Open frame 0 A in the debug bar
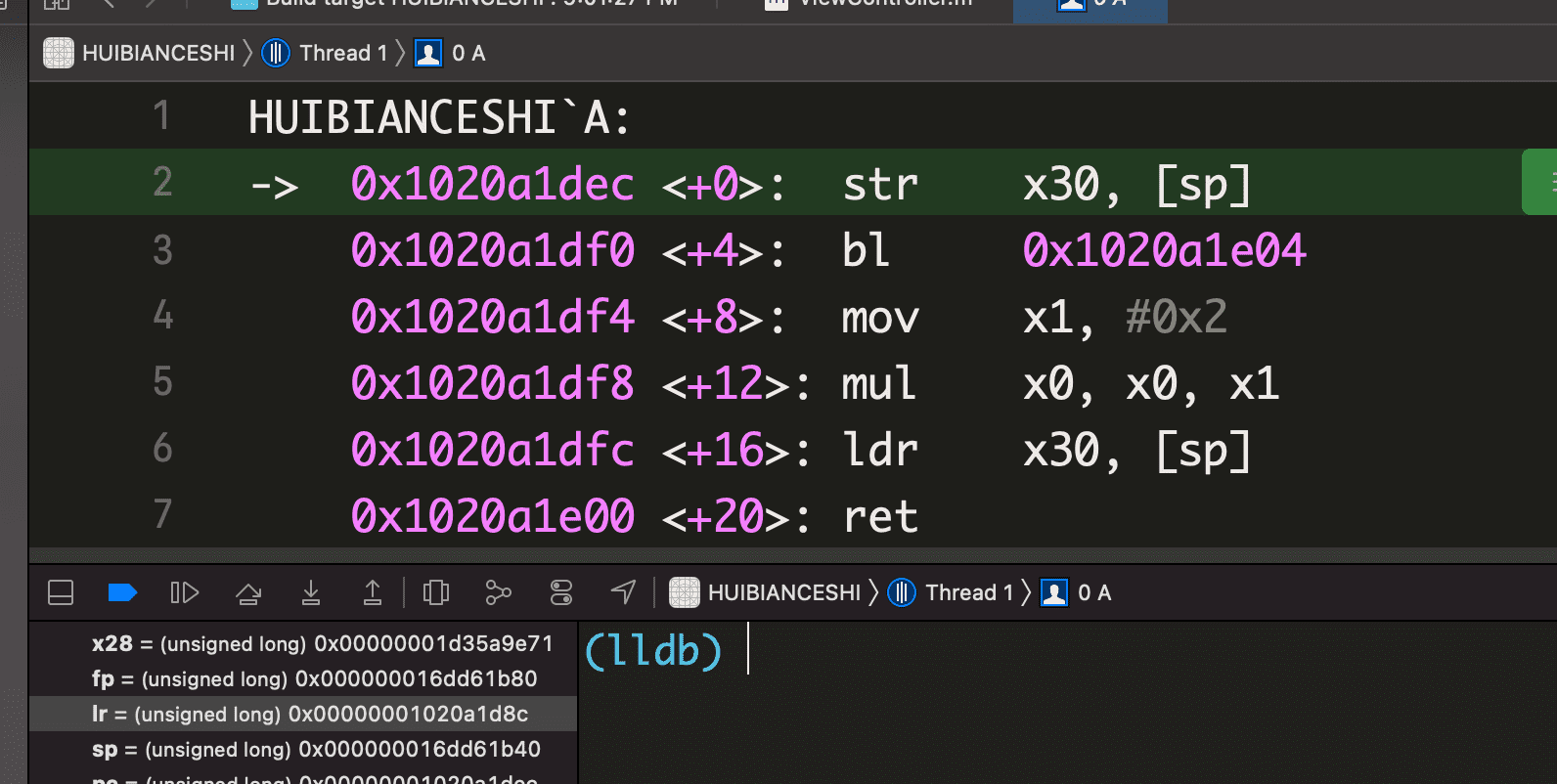 pyautogui.click(x=1076, y=592)
